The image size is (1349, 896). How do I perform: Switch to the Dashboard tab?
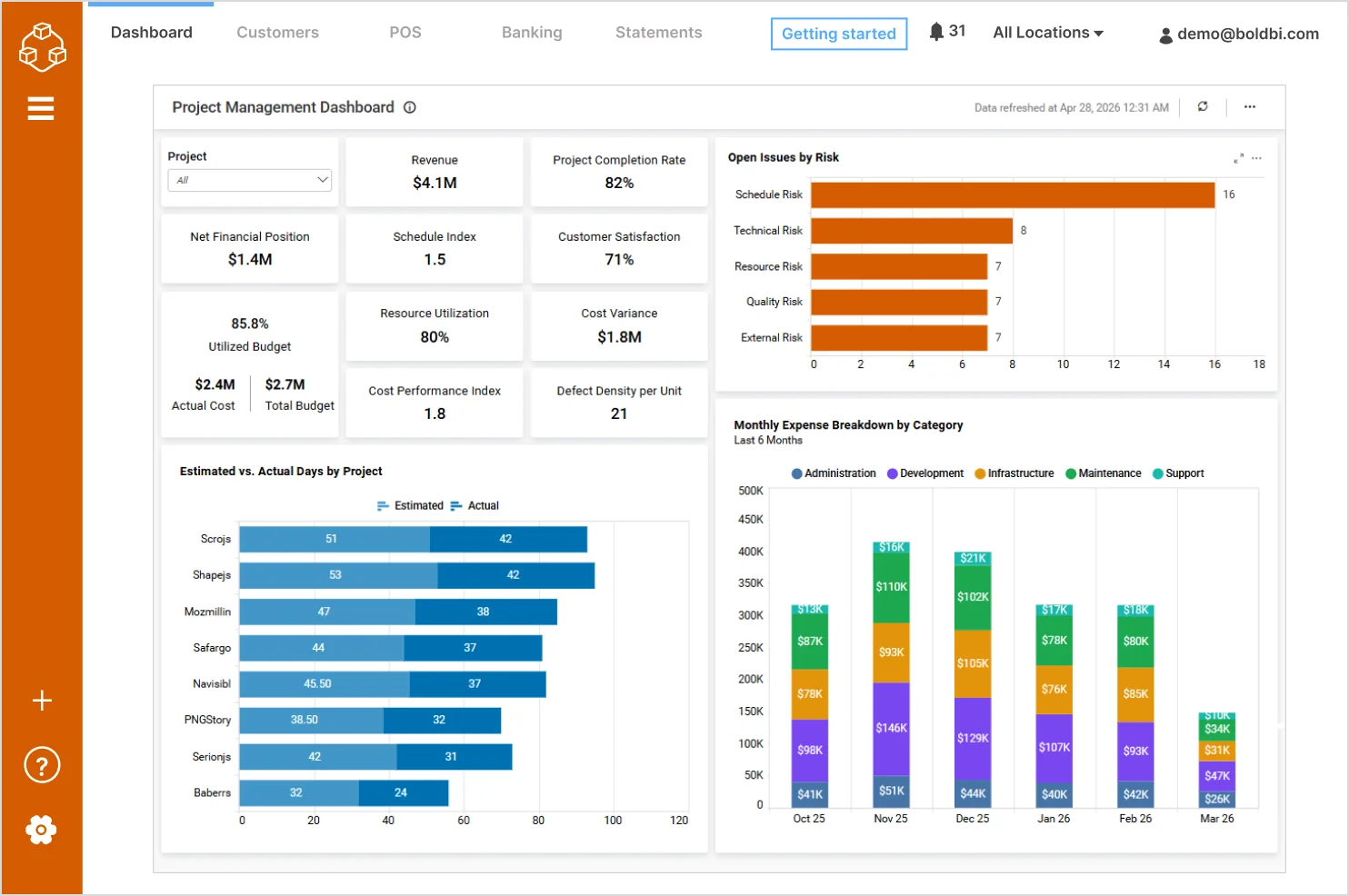pyautogui.click(x=152, y=33)
